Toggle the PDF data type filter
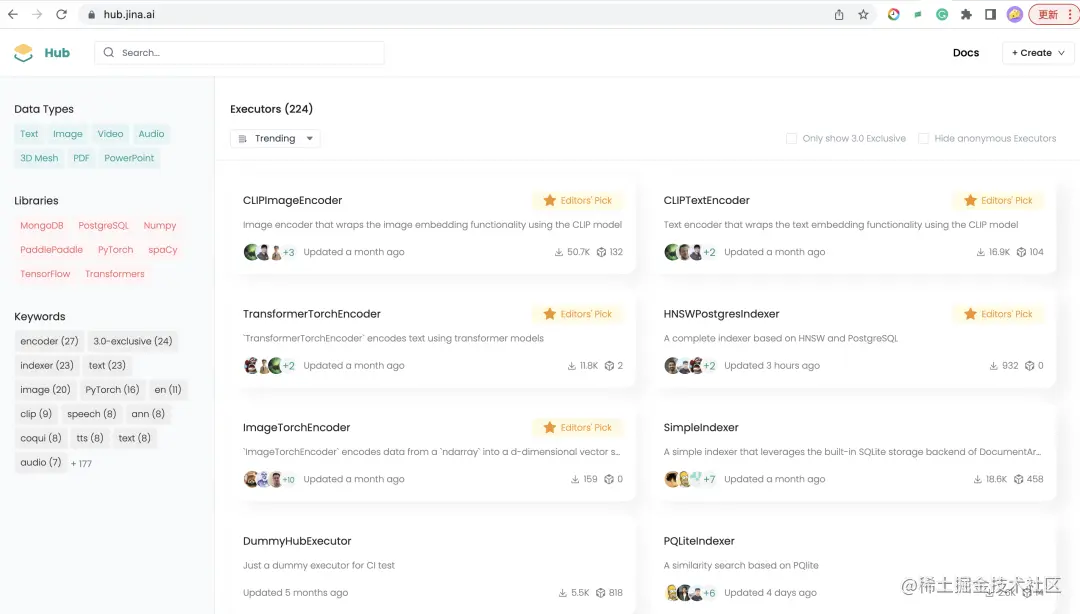1080x614 pixels. coord(81,158)
